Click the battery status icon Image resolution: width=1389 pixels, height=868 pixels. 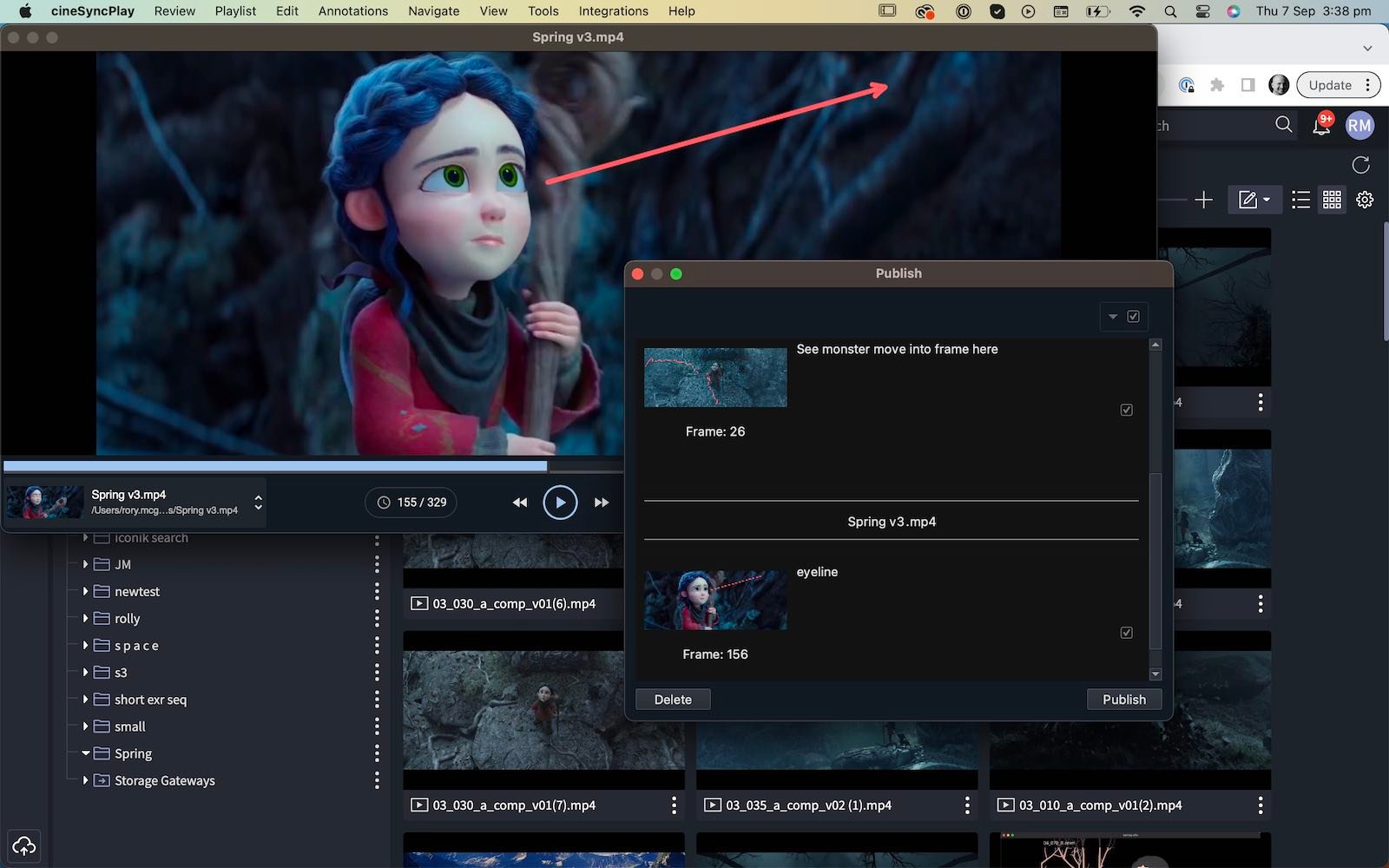[x=1097, y=11]
